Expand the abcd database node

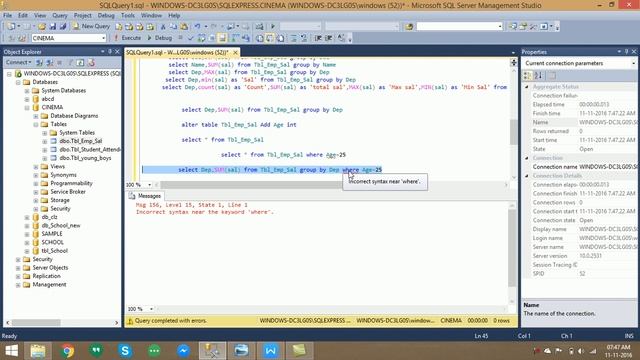pos(27,99)
